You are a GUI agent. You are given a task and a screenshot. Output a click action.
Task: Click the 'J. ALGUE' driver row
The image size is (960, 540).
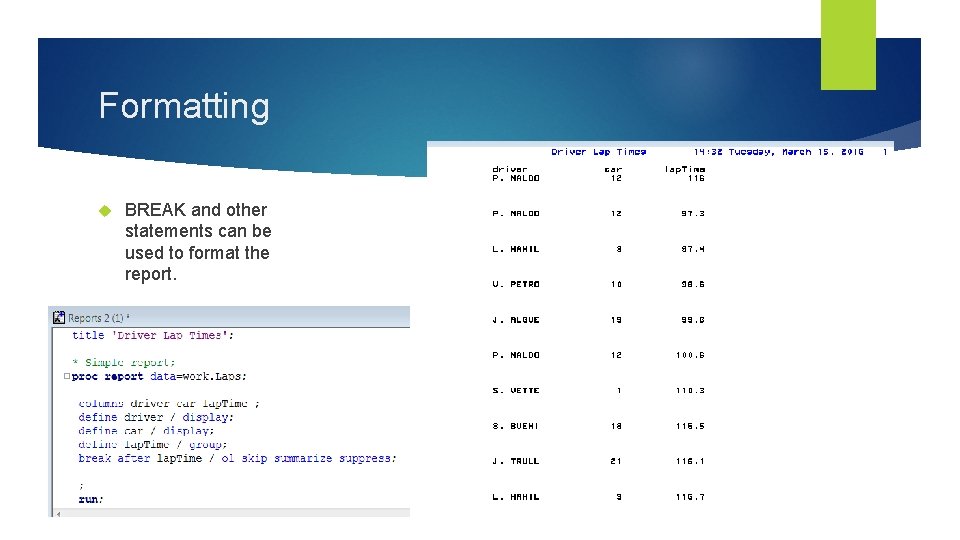pos(598,320)
